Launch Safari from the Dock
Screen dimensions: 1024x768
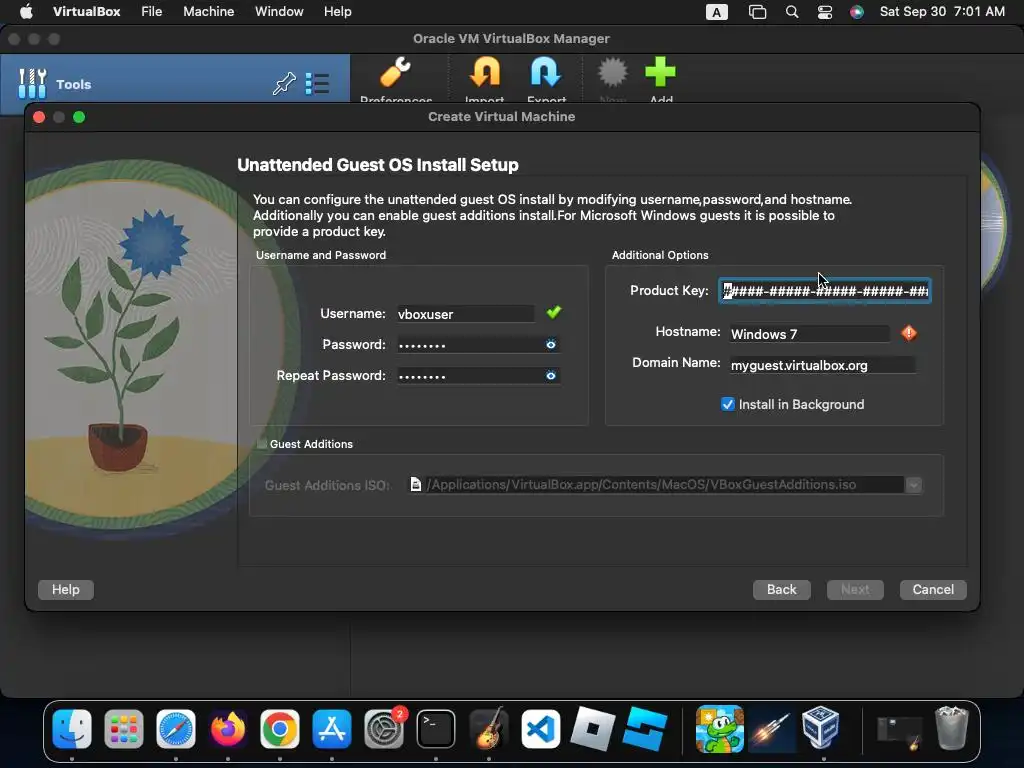click(176, 729)
